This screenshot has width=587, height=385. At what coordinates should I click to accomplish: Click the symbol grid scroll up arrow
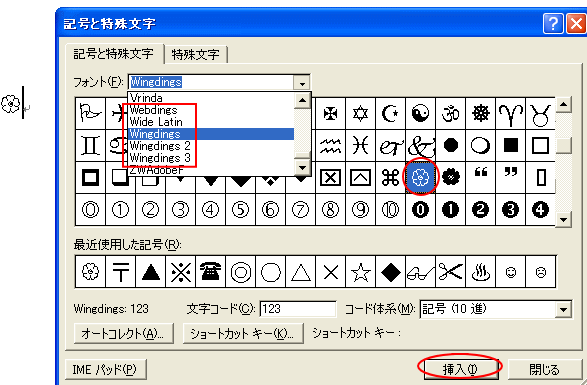point(563,105)
